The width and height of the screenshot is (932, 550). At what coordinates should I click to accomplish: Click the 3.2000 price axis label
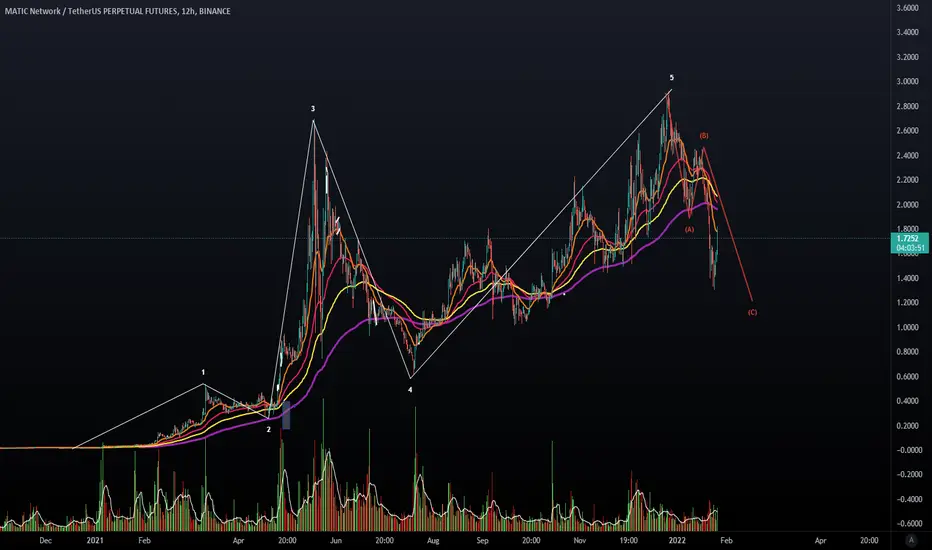tap(907, 58)
